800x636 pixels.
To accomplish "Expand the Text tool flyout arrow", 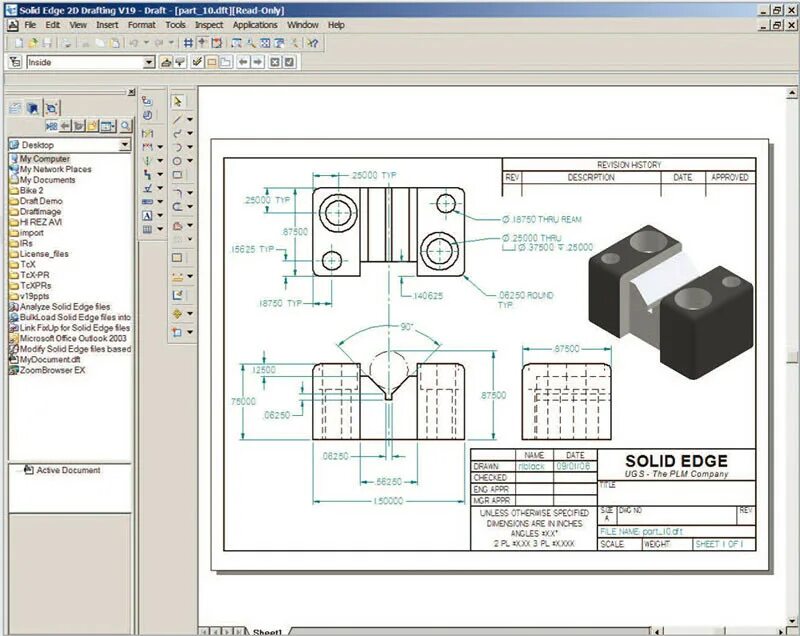I will [x=160, y=216].
